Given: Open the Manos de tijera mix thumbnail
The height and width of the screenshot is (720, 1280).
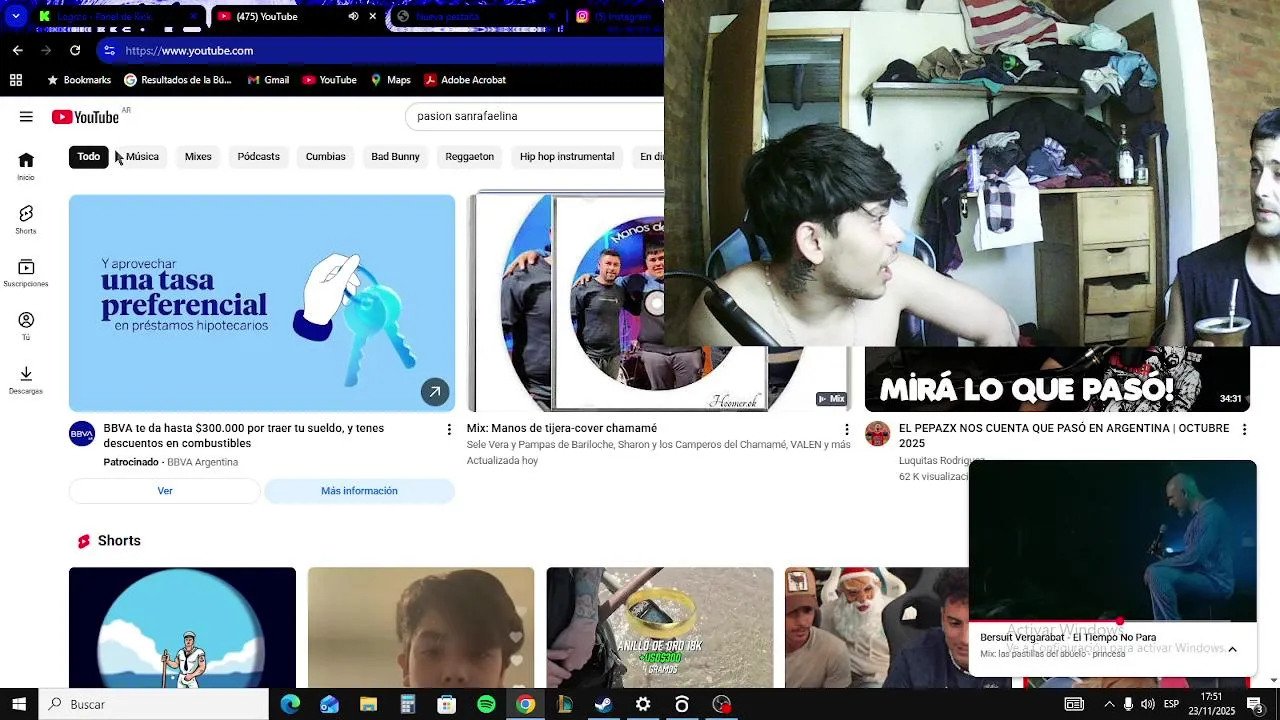Looking at the screenshot, I should 566,303.
